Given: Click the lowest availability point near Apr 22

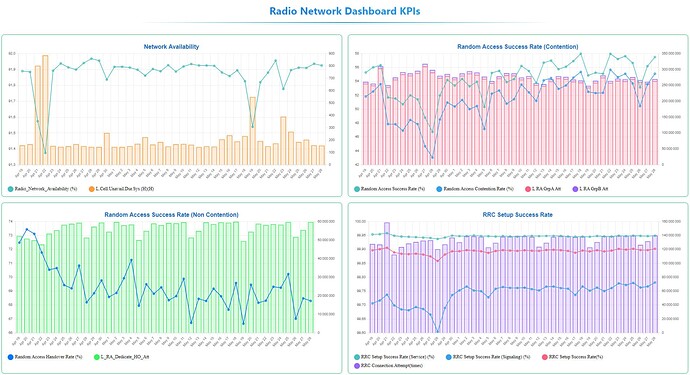Looking at the screenshot, I should pyautogui.click(x=45, y=153).
